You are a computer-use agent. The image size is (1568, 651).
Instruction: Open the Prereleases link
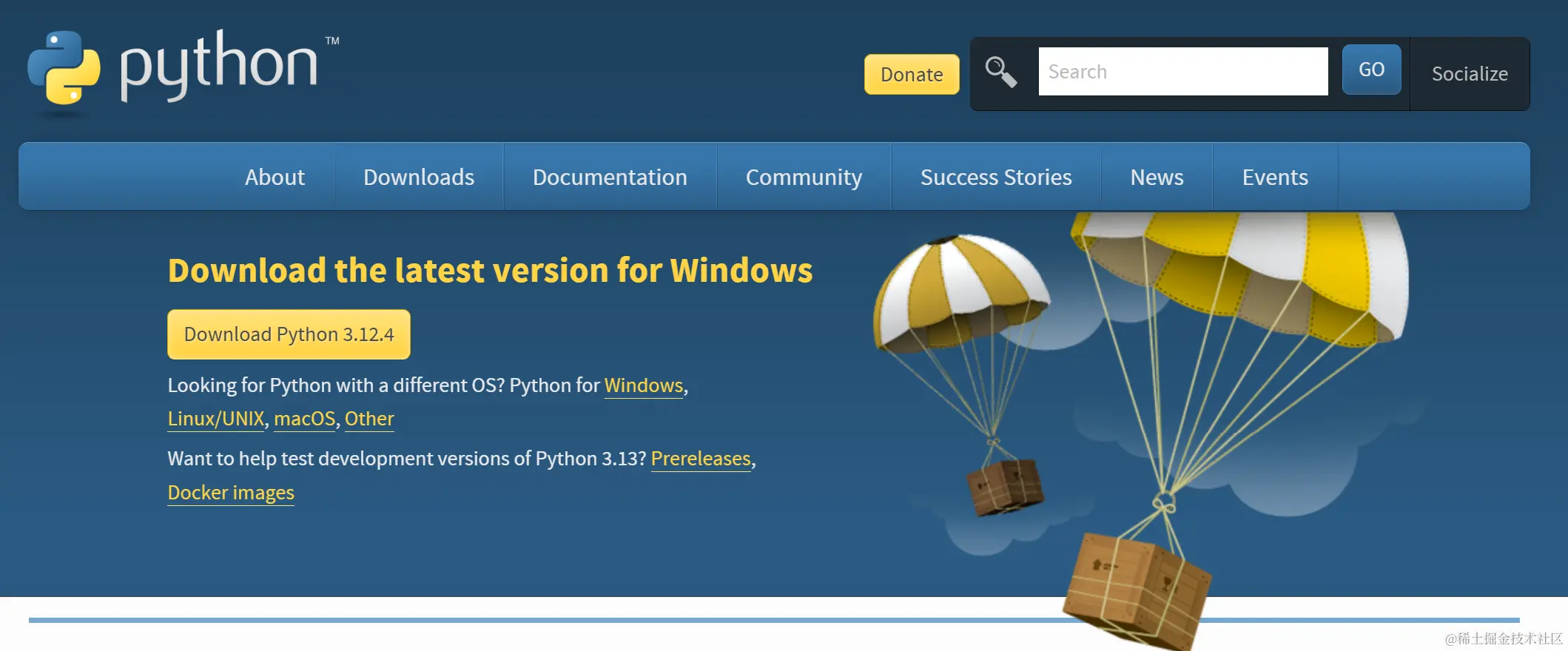point(701,459)
